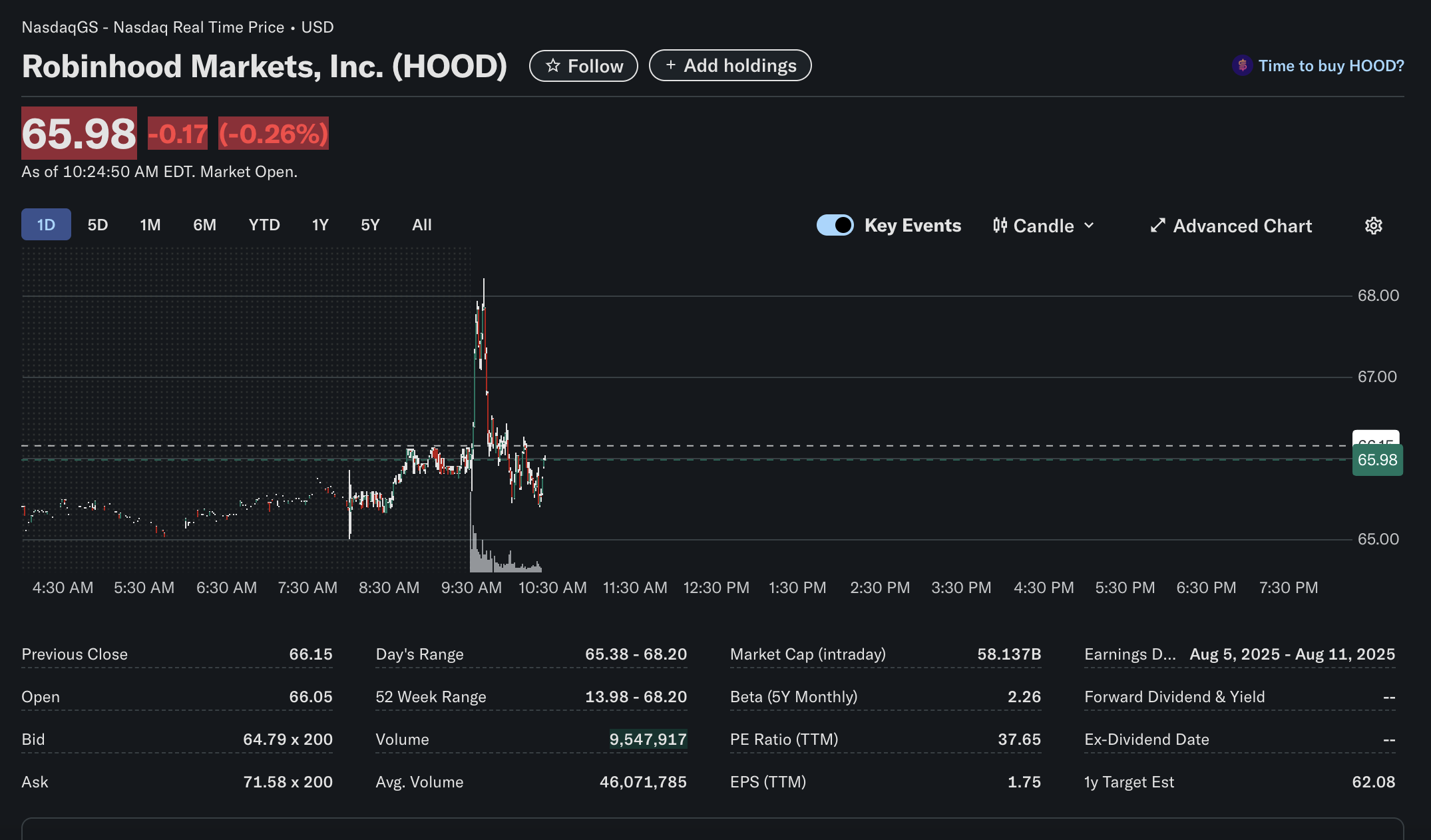Click the Beta value 2.26
The width and height of the screenshot is (1431, 840).
coord(1024,697)
